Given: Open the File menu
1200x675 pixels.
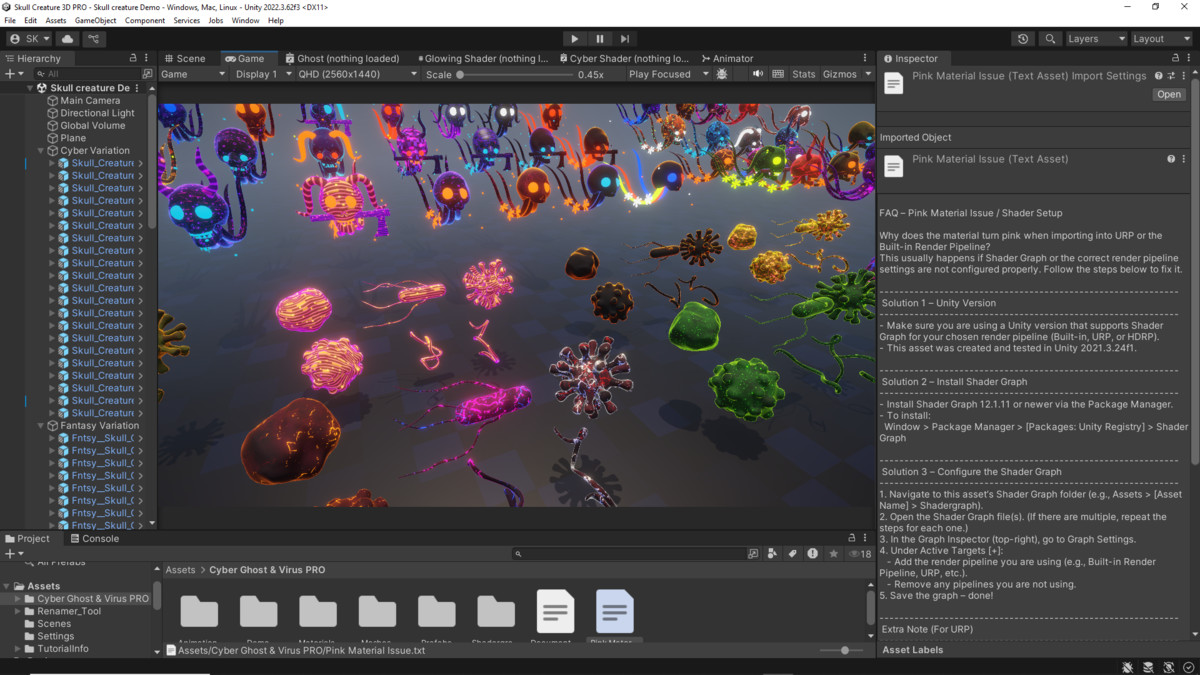Looking at the screenshot, I should click(10, 20).
